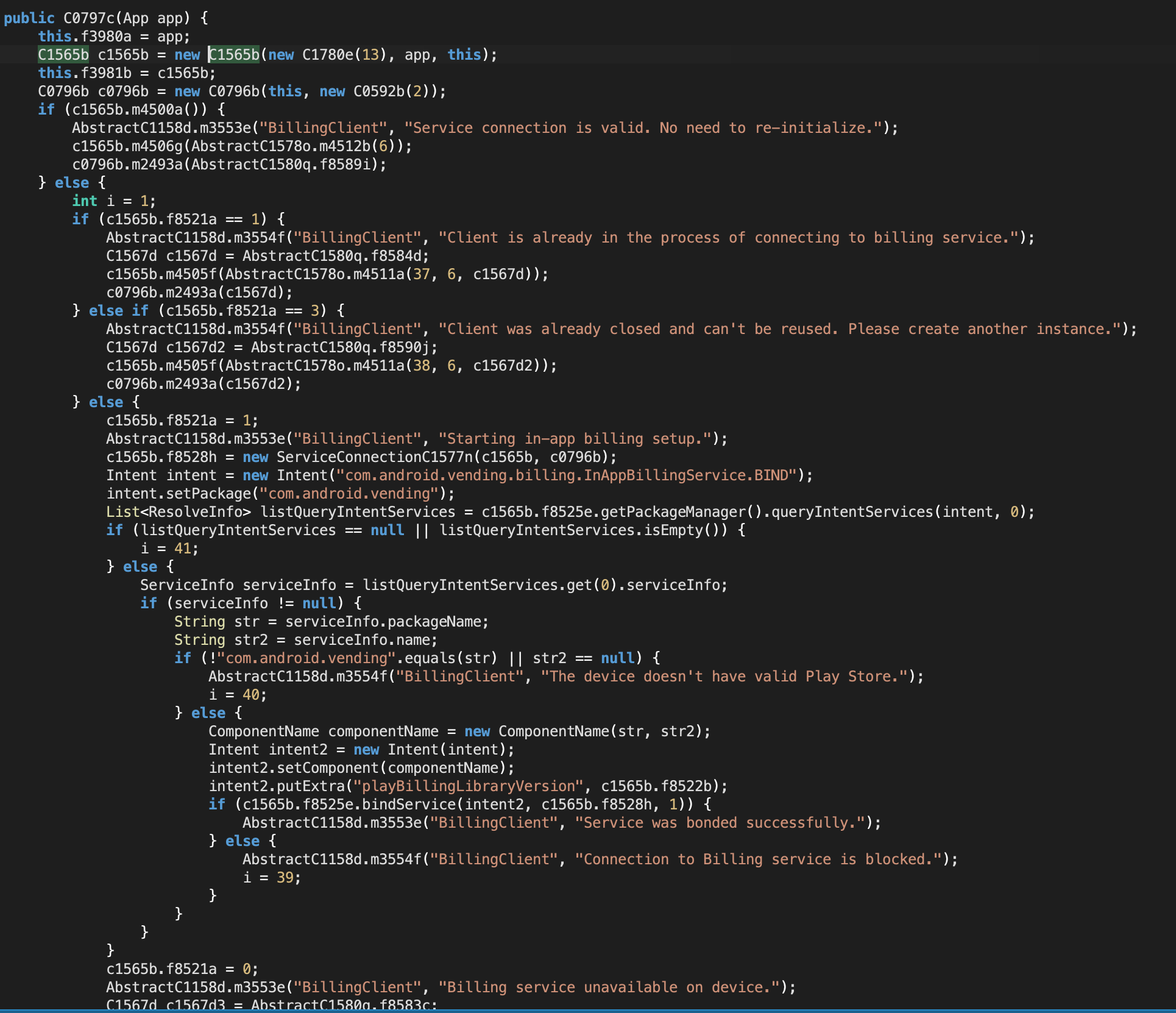Click the number 41 assignment value
1176x1013 pixels.
coord(182,549)
